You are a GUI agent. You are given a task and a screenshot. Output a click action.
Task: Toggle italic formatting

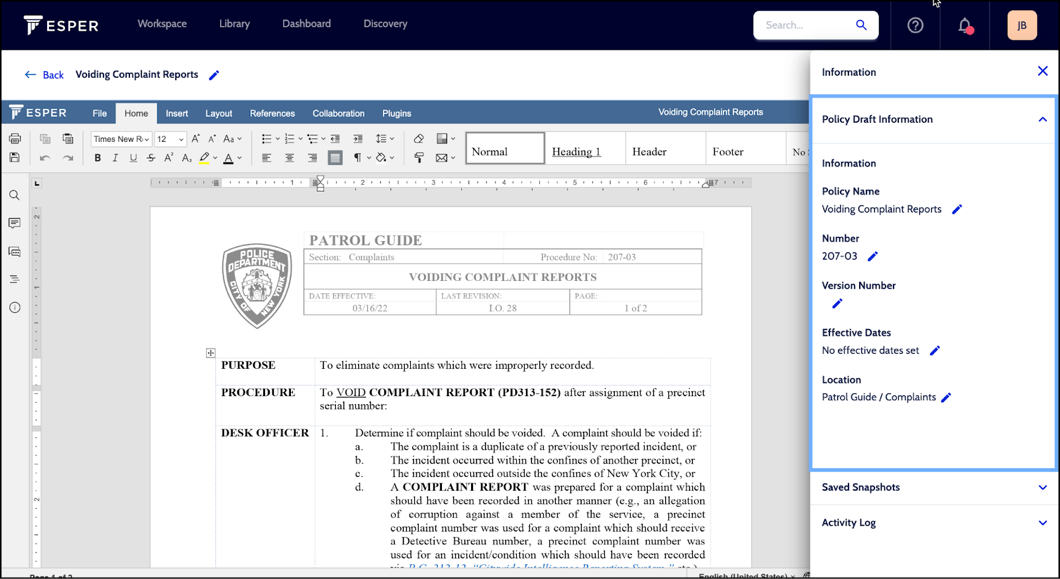[115, 158]
